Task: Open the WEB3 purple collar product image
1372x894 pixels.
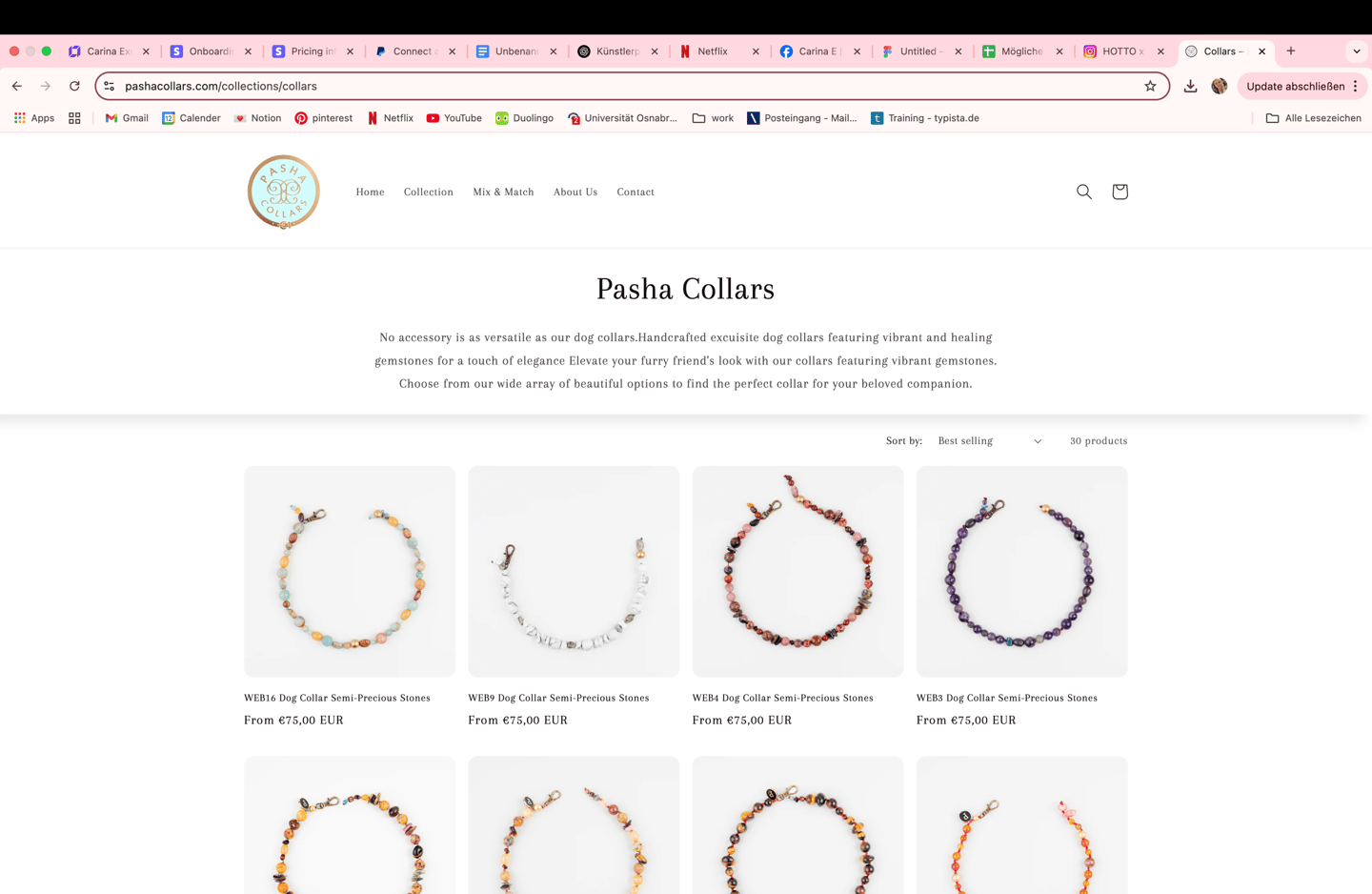Action: (1021, 572)
